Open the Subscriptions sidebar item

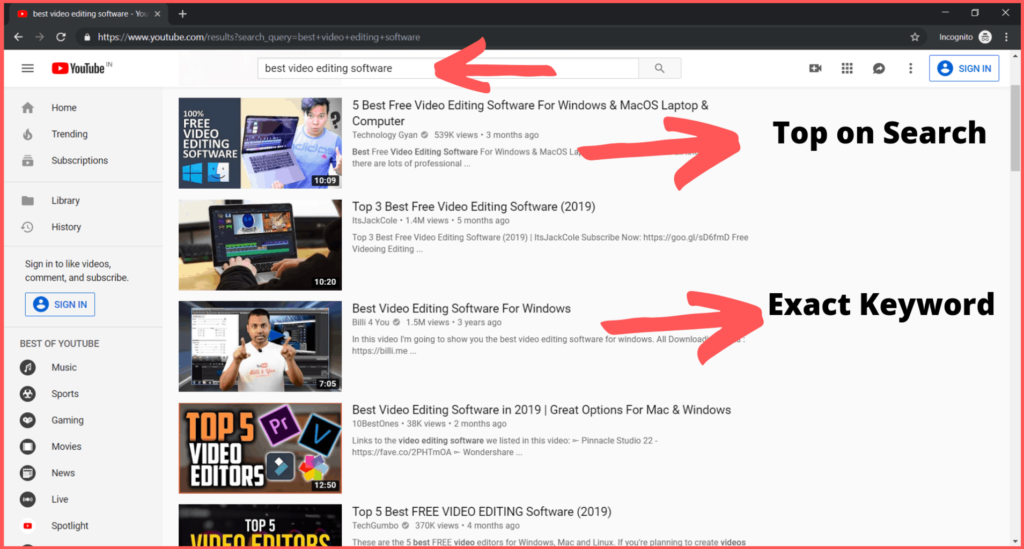(83, 161)
